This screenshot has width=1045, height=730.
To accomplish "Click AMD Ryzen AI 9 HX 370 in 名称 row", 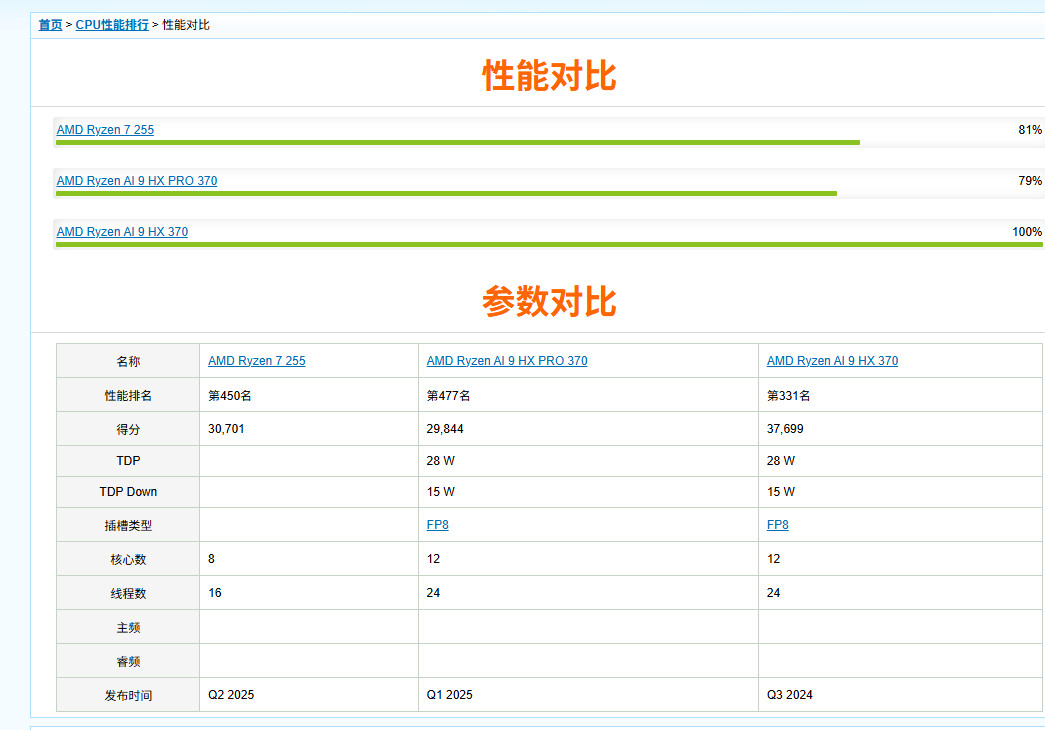I will point(832,361).
